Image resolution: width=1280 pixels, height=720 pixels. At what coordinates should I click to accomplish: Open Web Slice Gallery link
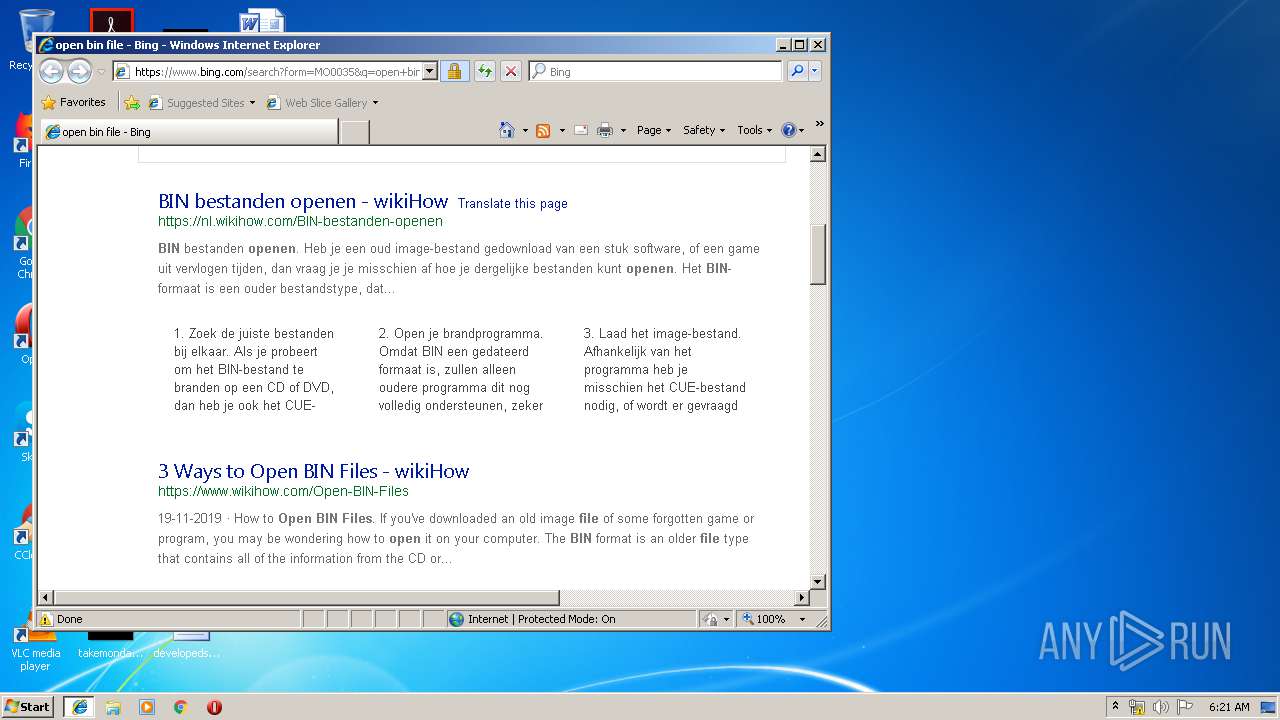click(x=317, y=102)
